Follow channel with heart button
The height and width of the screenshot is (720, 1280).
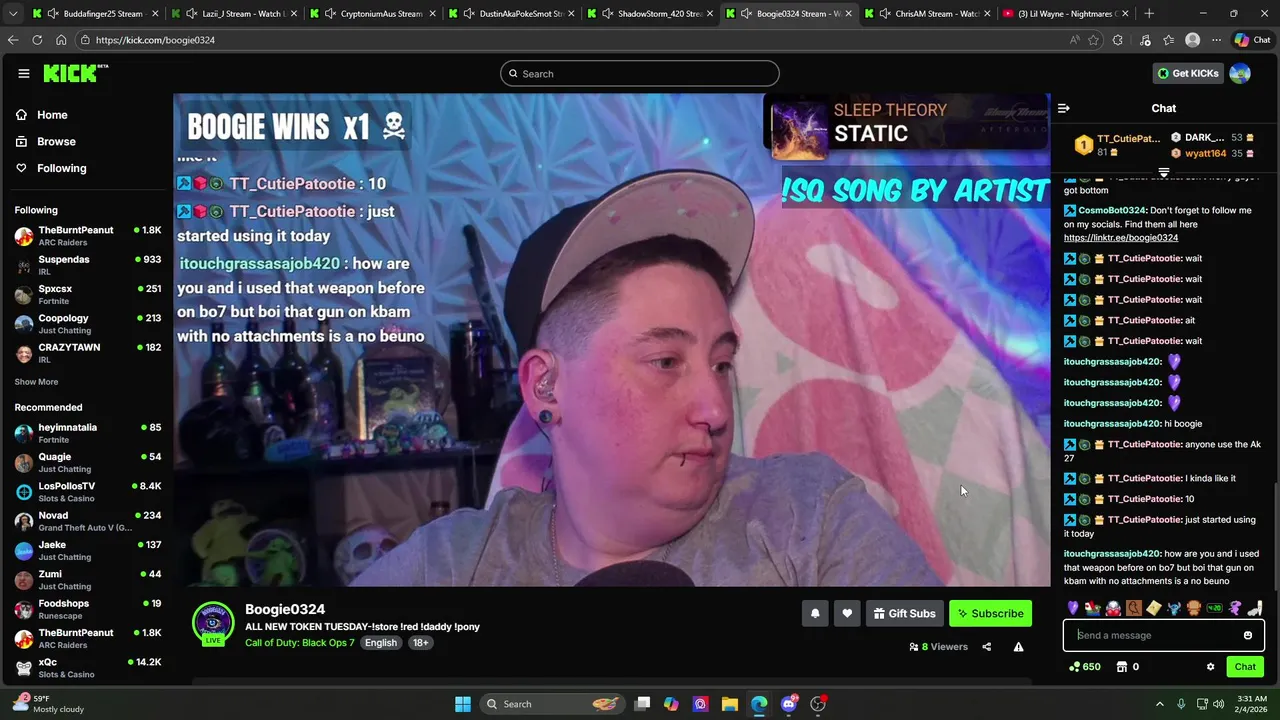point(847,613)
